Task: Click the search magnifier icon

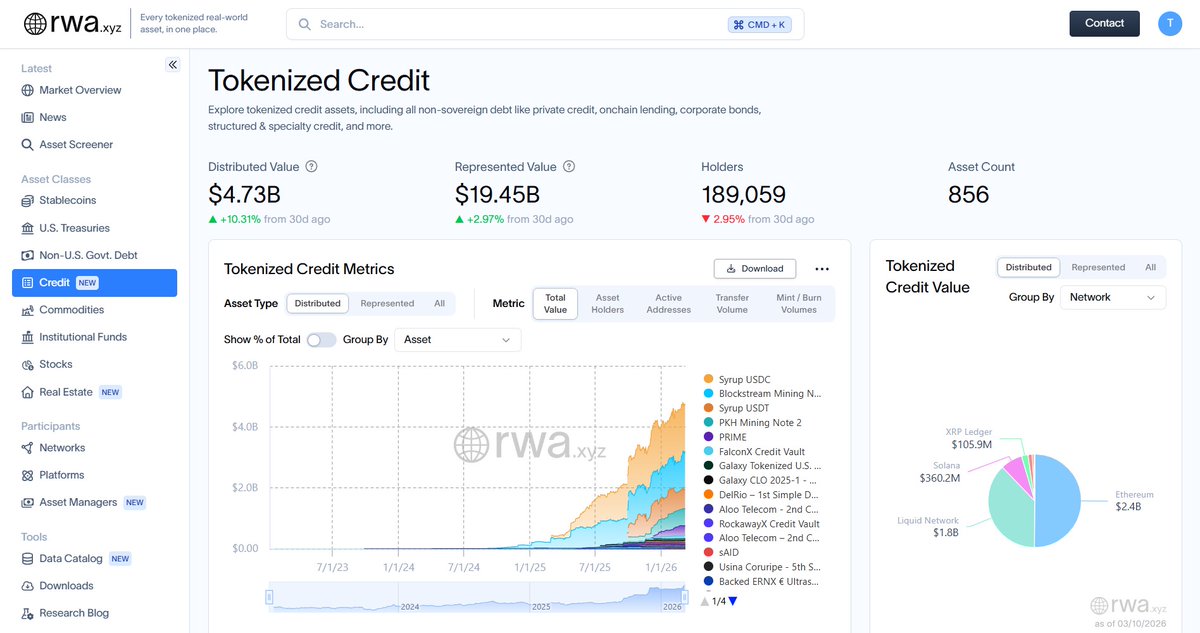Action: pos(304,24)
